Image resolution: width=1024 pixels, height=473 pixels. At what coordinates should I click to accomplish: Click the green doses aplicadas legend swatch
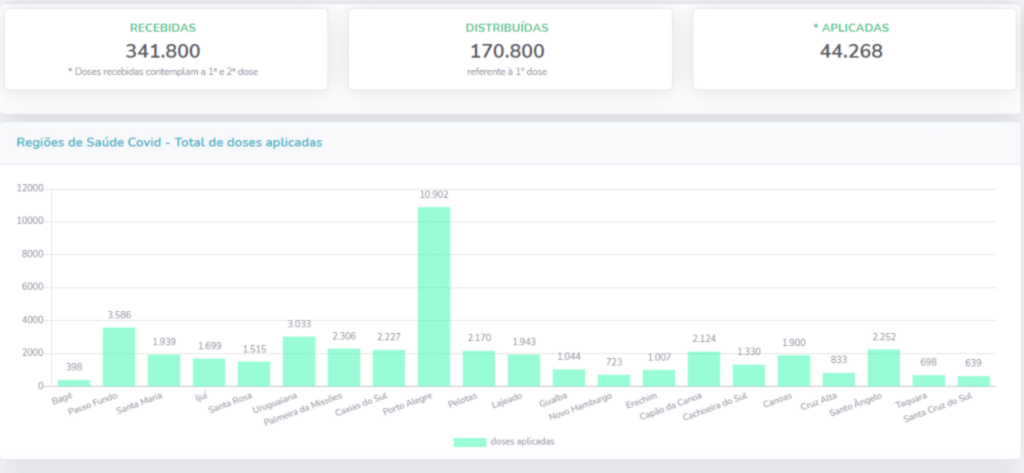[470, 441]
